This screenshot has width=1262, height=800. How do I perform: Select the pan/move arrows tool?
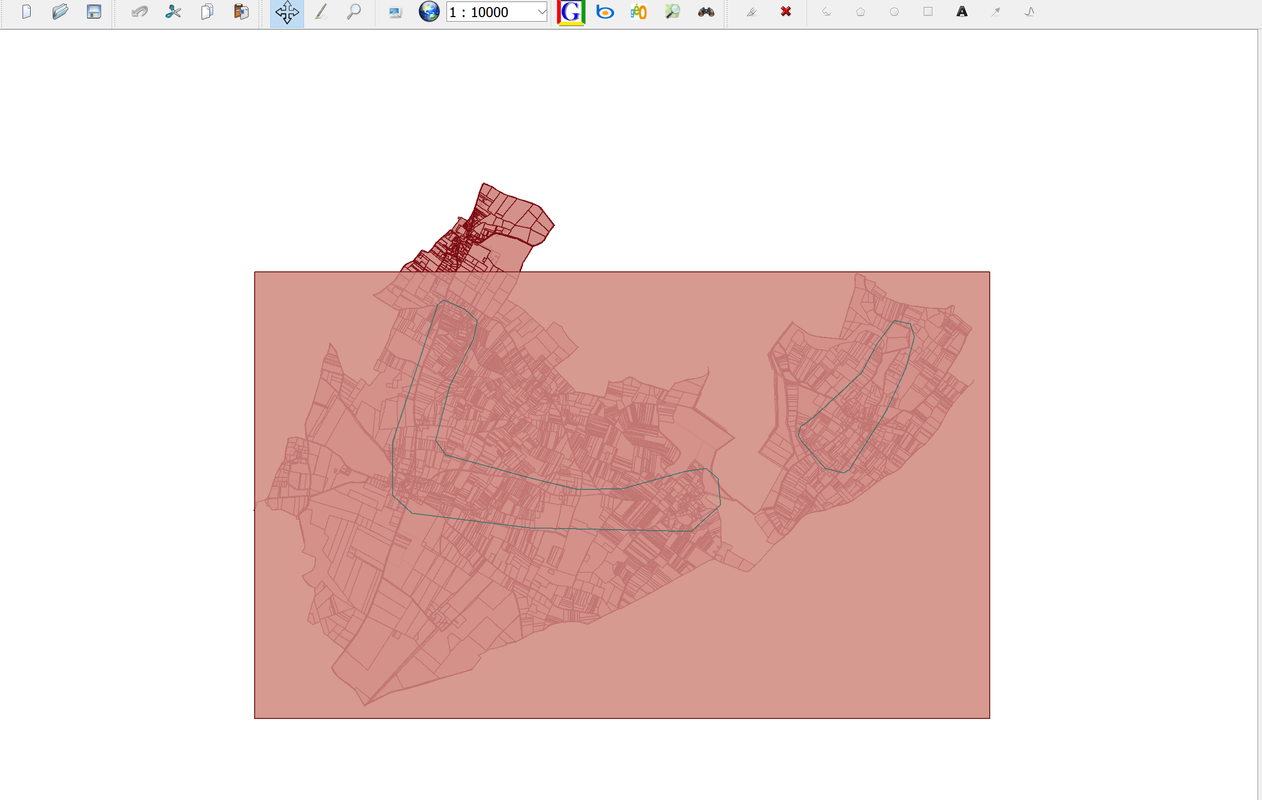[287, 13]
